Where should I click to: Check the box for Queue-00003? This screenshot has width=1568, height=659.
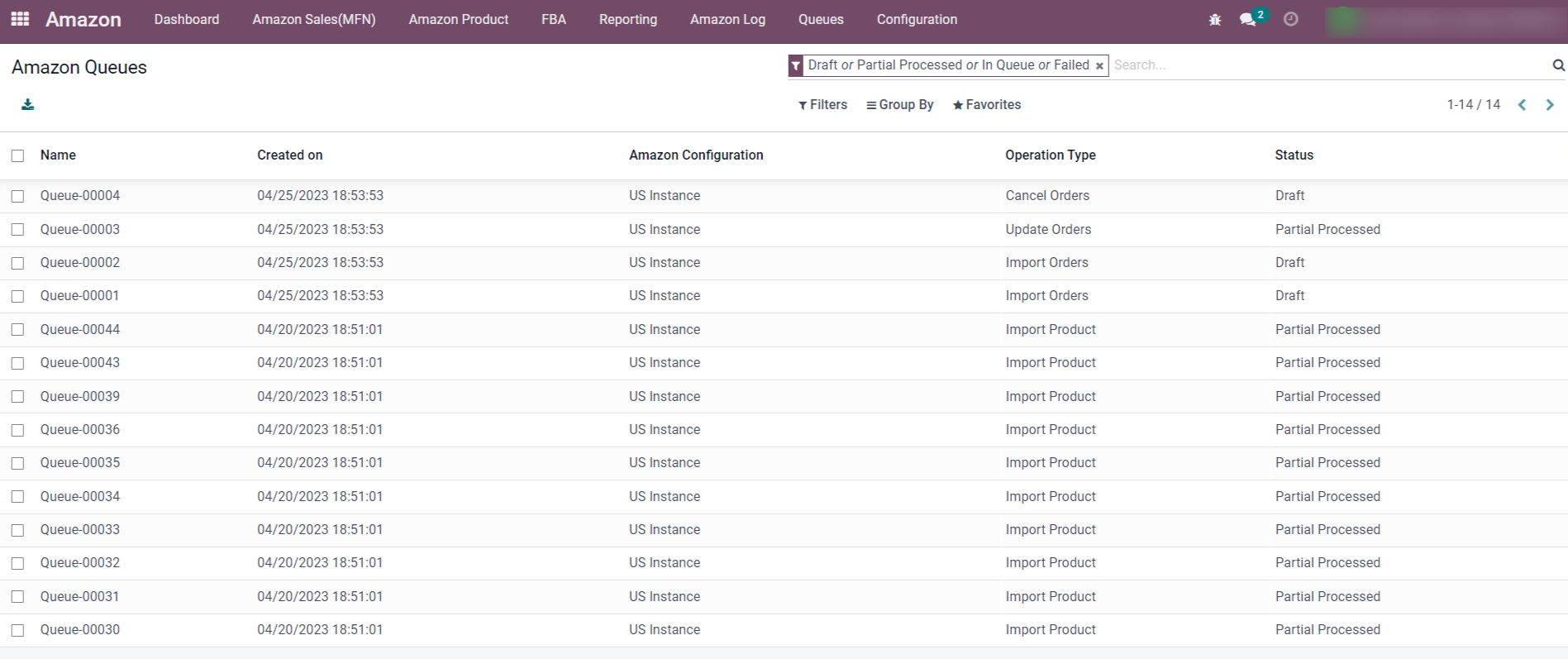17,230
